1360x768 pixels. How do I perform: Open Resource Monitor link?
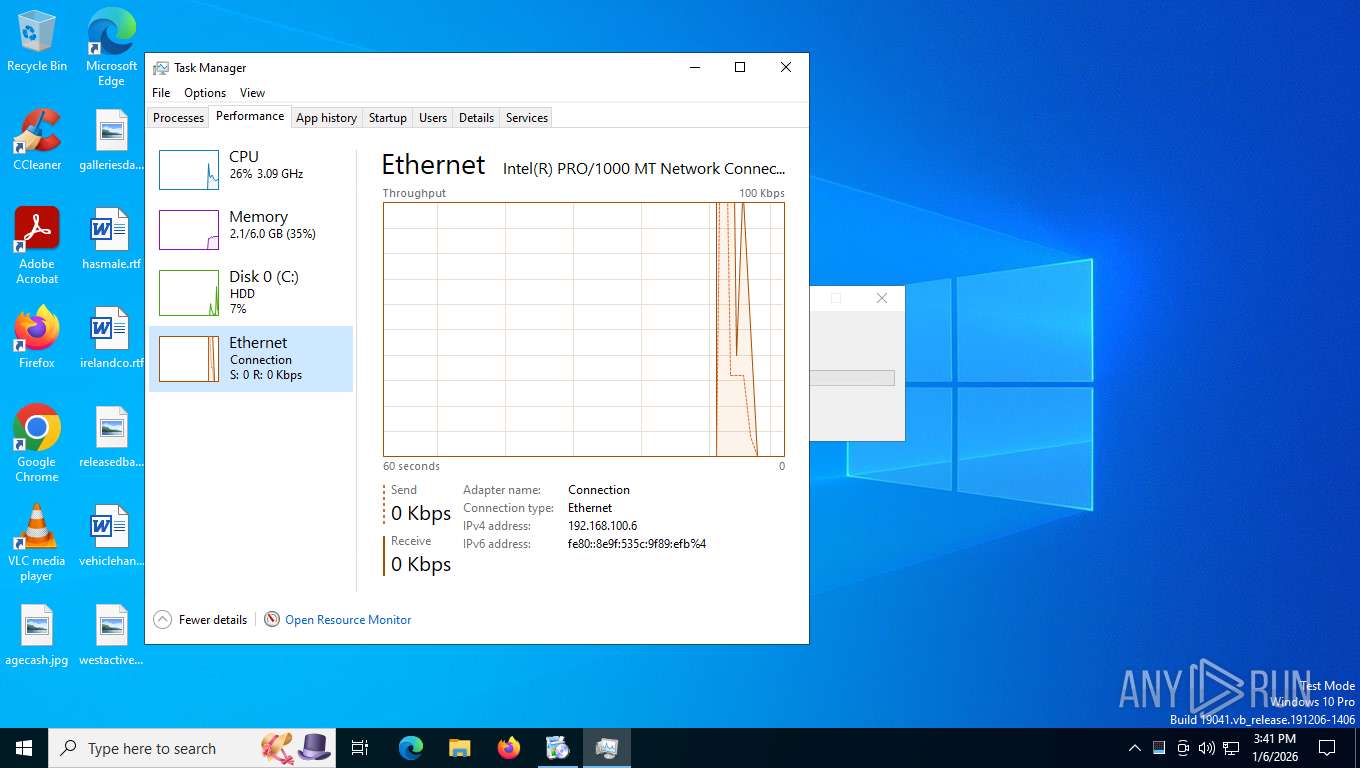click(348, 620)
